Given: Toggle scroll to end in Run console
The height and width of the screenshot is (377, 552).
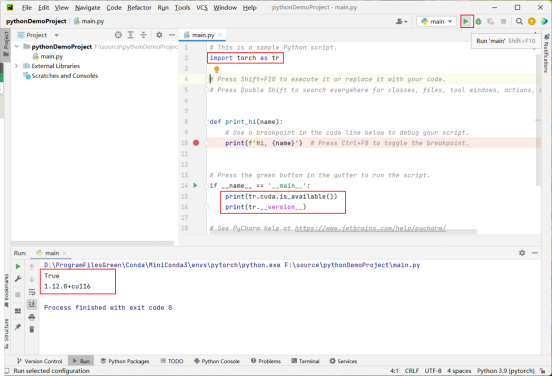Looking at the screenshot, I should tap(32, 304).
